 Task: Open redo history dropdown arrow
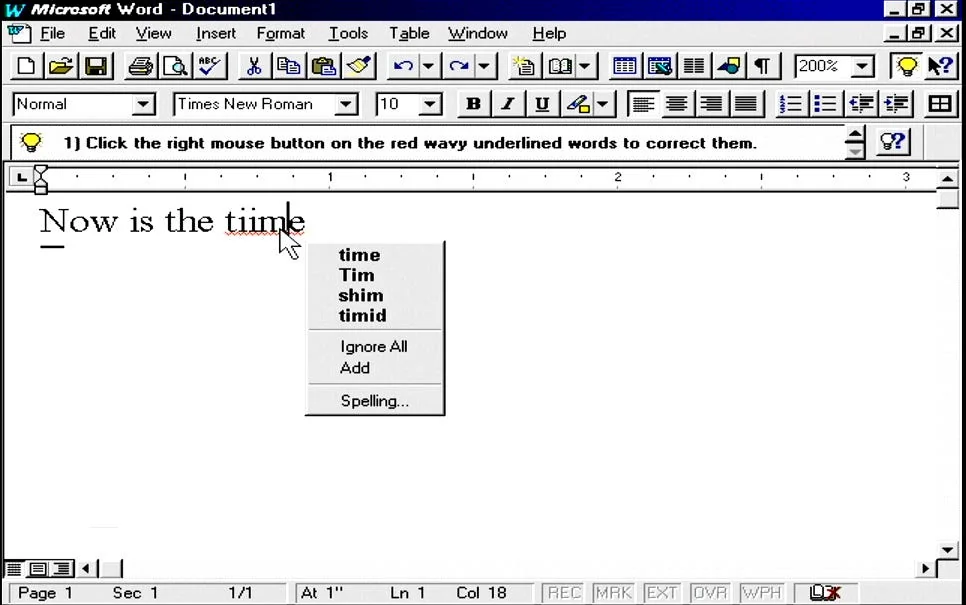coord(484,67)
